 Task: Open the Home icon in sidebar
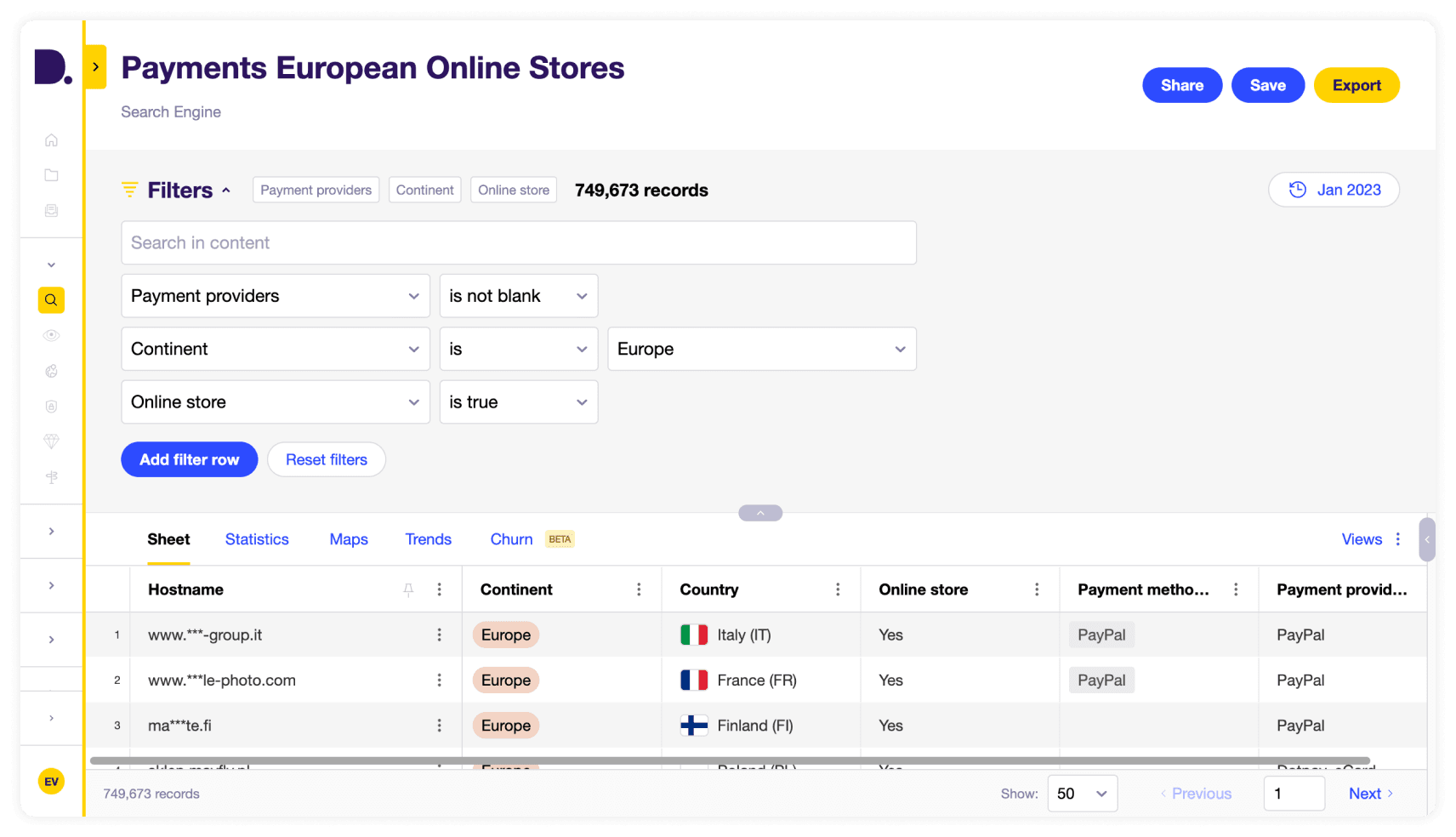pyautogui.click(x=51, y=139)
